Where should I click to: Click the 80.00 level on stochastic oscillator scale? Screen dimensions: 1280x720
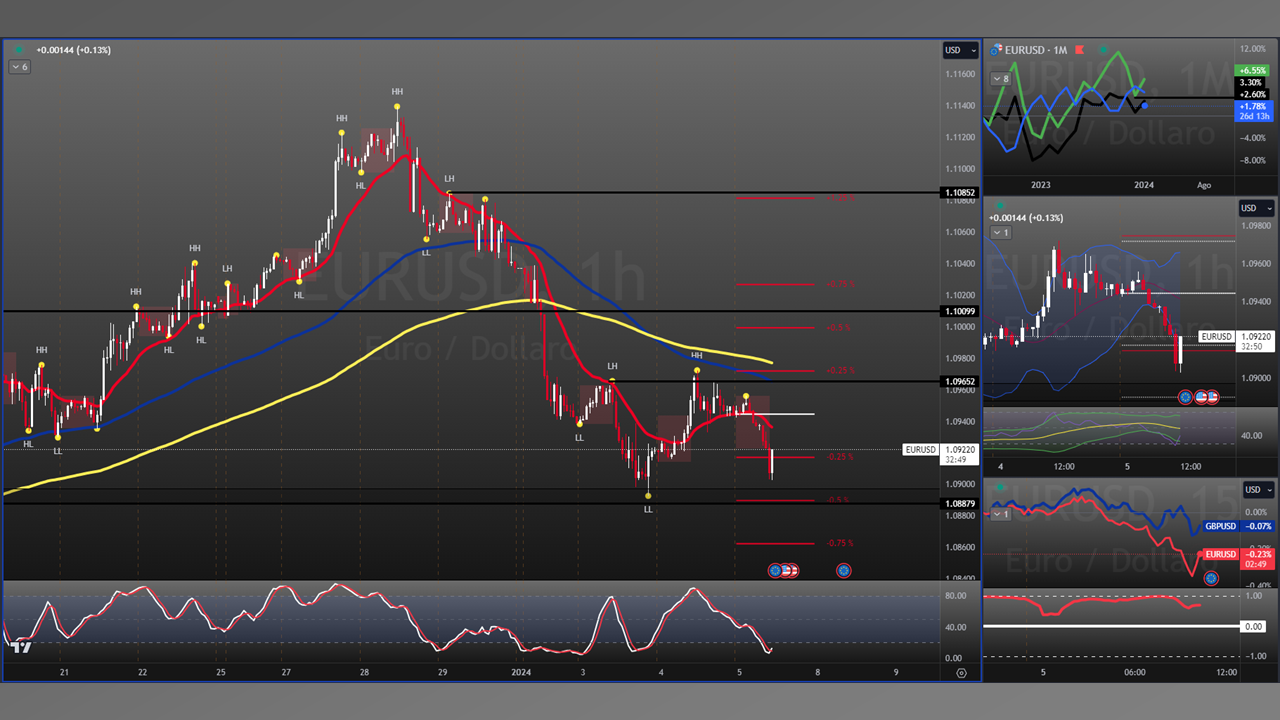[955, 596]
